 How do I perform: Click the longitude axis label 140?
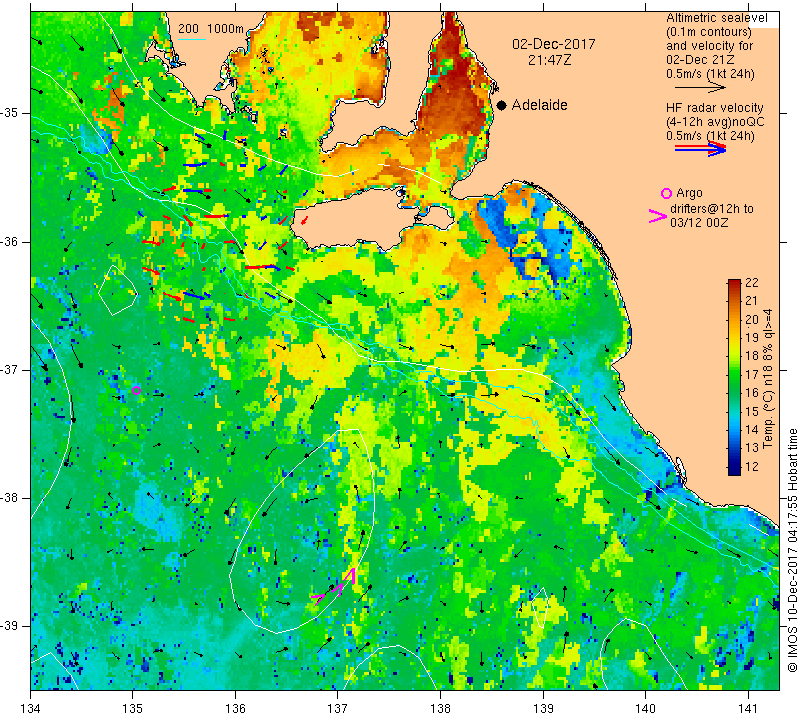coord(645,708)
